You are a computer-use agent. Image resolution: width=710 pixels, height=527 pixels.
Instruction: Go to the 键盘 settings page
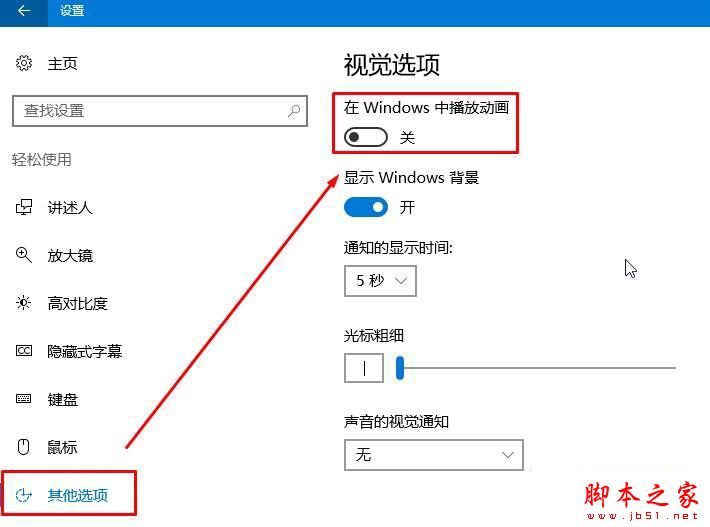click(x=62, y=399)
